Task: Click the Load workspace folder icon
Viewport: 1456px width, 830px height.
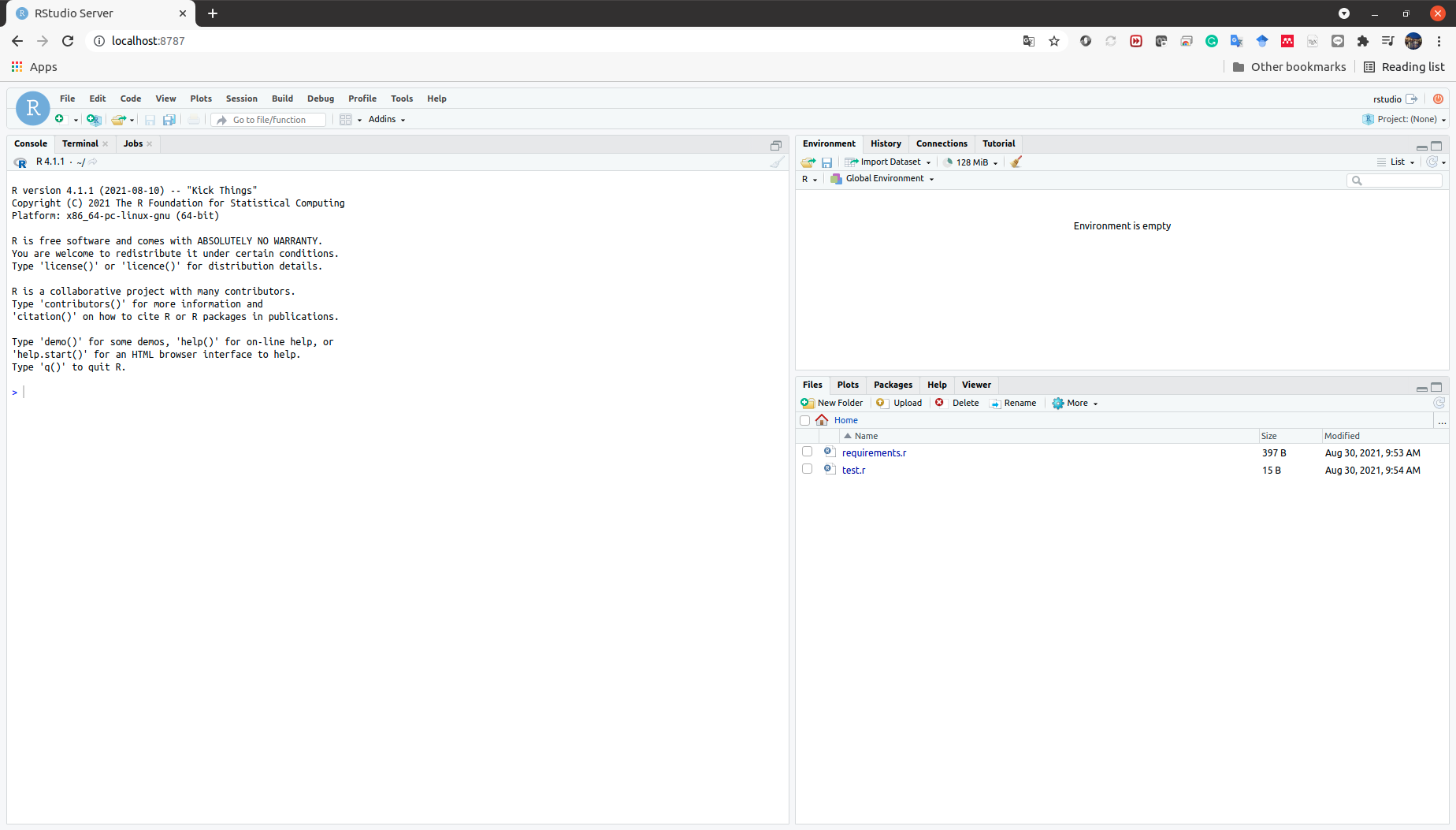Action: 808,162
